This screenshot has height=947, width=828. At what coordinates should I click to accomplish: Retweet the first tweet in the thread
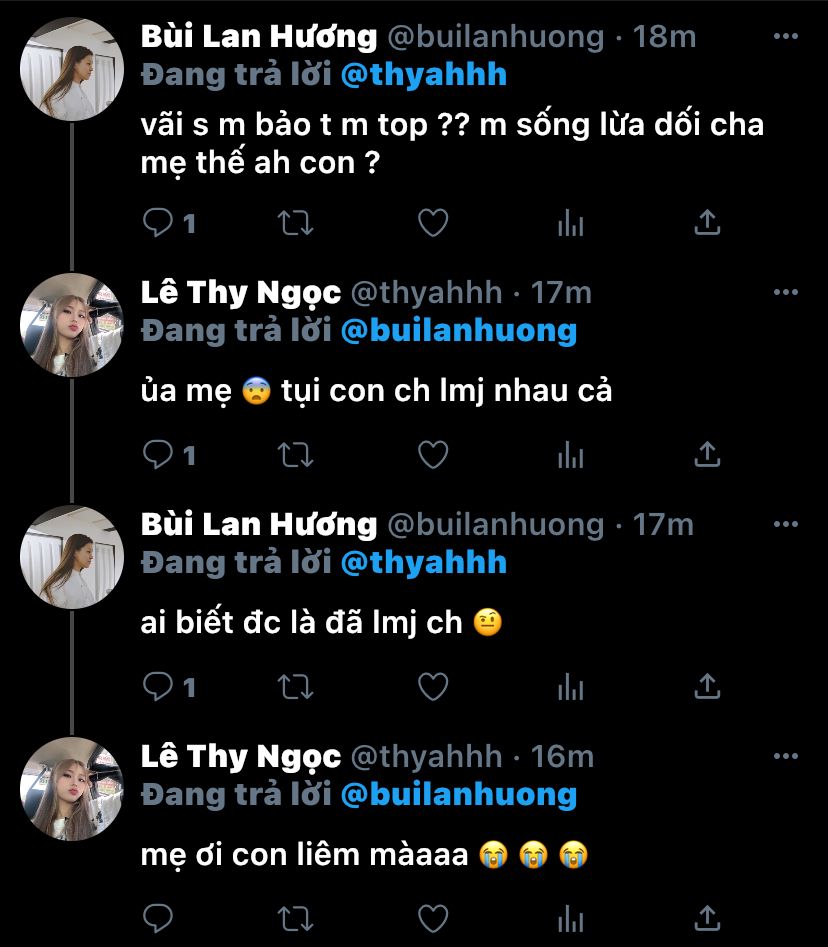[x=295, y=223]
